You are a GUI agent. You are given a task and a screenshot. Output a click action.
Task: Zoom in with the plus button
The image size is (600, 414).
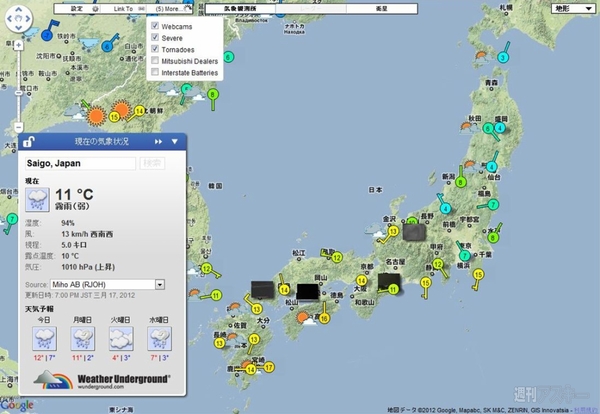[18, 45]
